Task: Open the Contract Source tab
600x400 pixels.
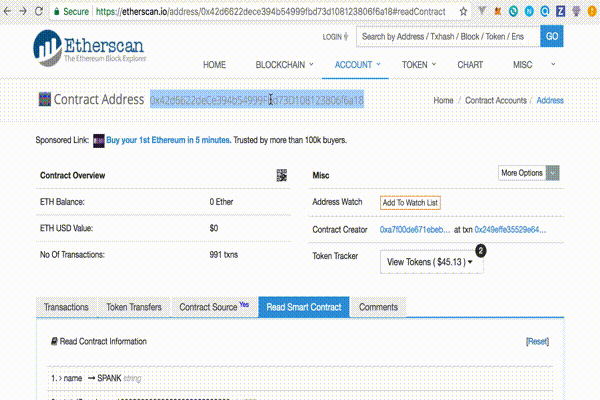Action: tap(214, 307)
